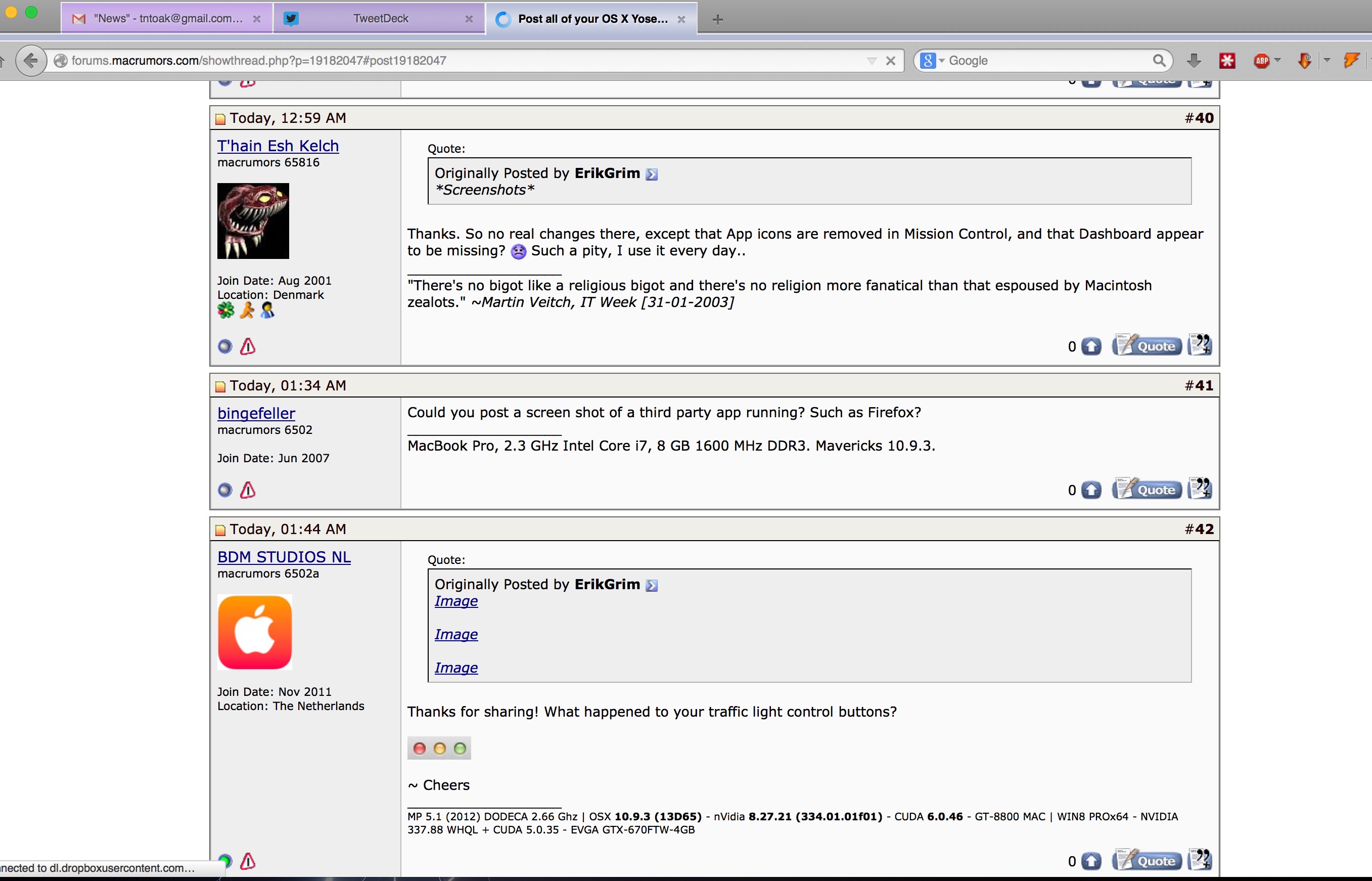The width and height of the screenshot is (1372, 881).
Task: Quote bingefeller's post 41
Action: [x=1147, y=489]
